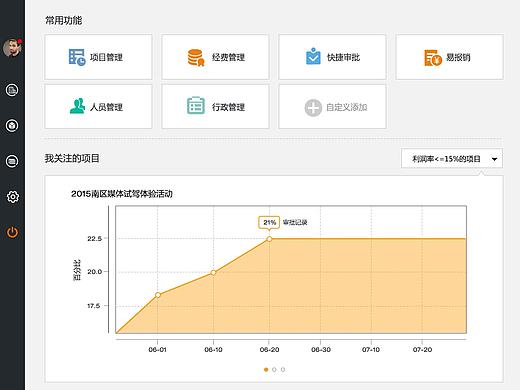This screenshot has width=520, height=390.
Task: Click the dropdown arrow of project filter
Action: click(x=495, y=159)
